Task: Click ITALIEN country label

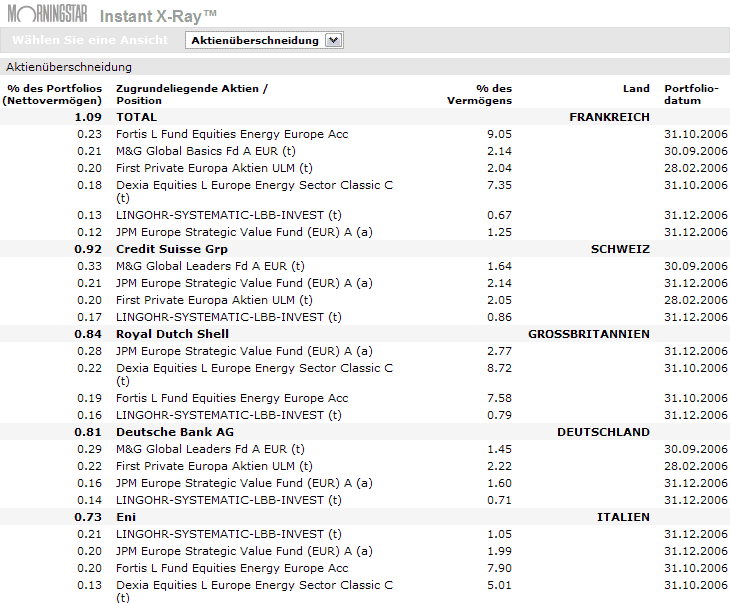Action: (x=623, y=517)
